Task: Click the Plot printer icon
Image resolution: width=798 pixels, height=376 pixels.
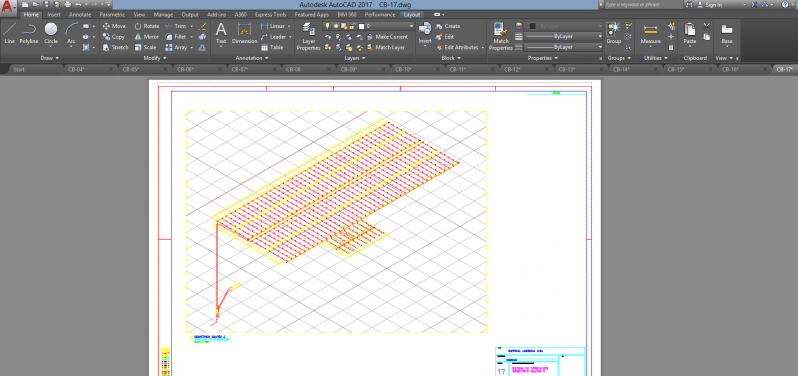Action: (68, 4)
